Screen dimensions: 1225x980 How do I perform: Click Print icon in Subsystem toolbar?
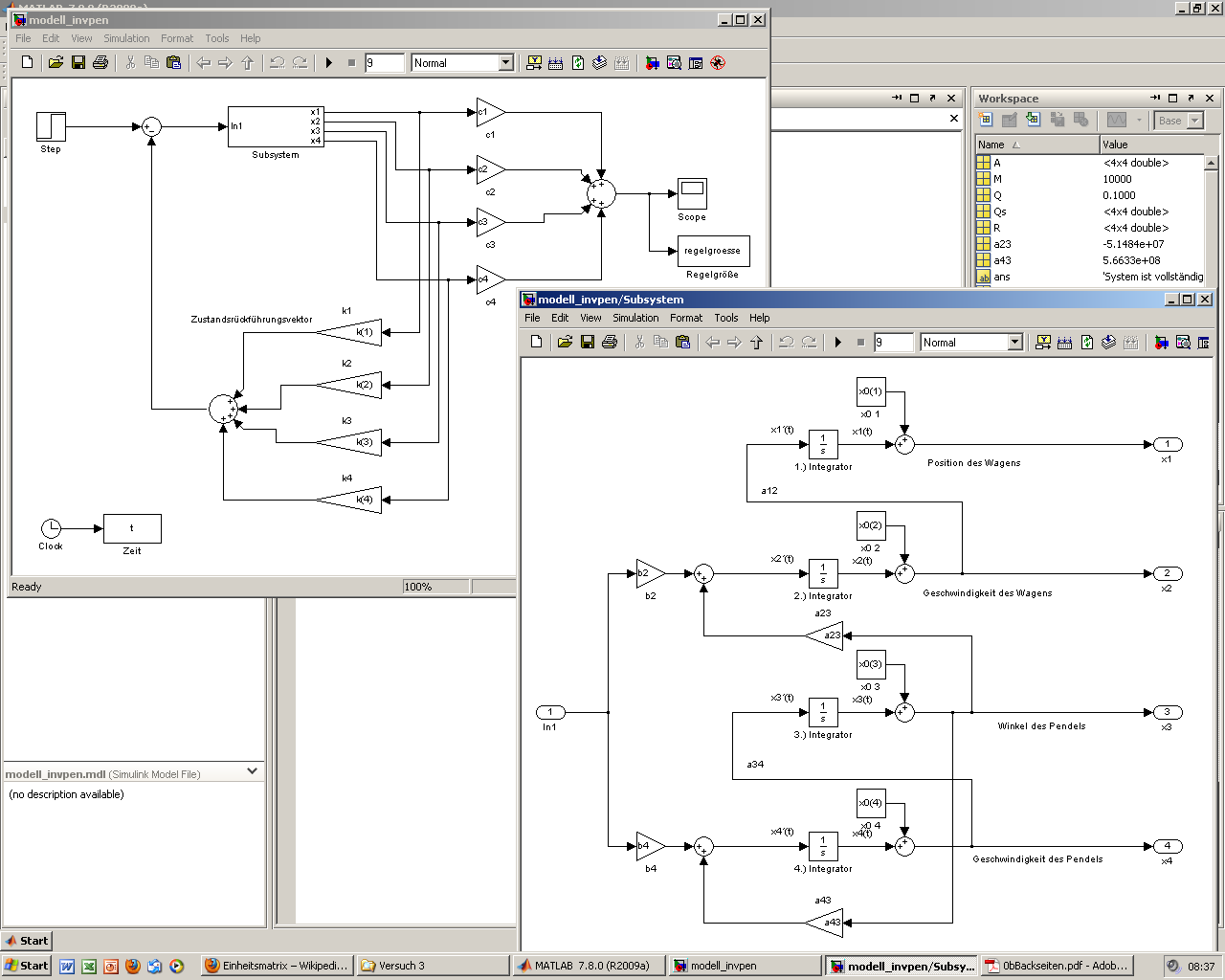(x=610, y=342)
